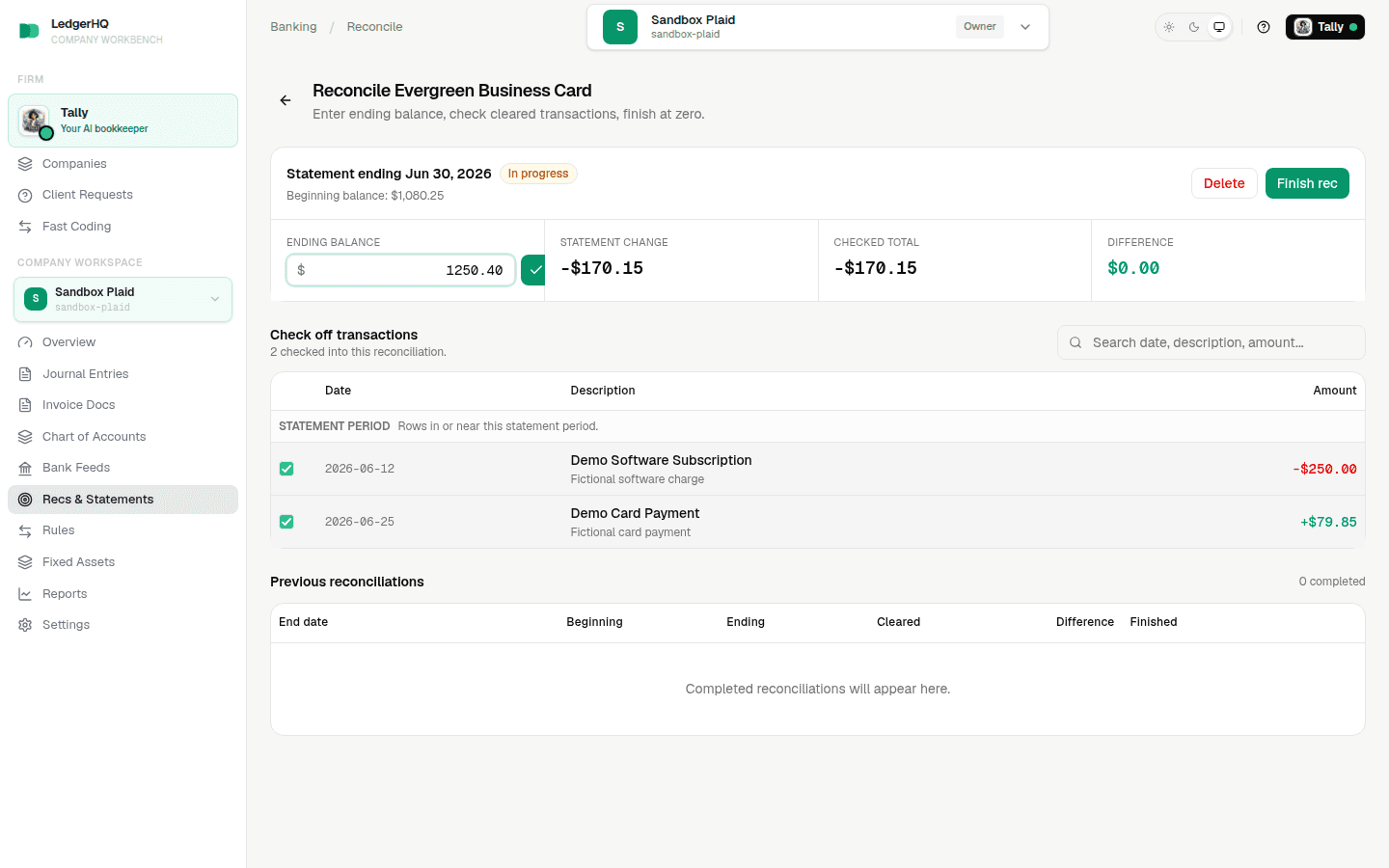Click the Reports chart icon
The height and width of the screenshot is (868, 1389).
[25, 594]
